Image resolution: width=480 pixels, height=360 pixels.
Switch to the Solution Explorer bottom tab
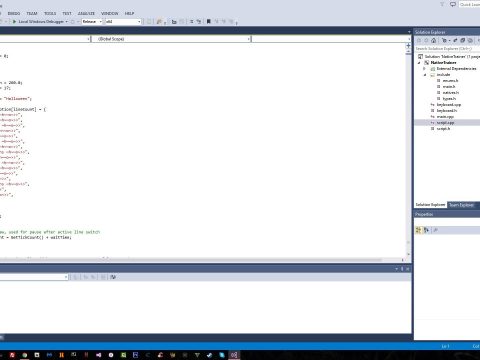[x=430, y=205]
